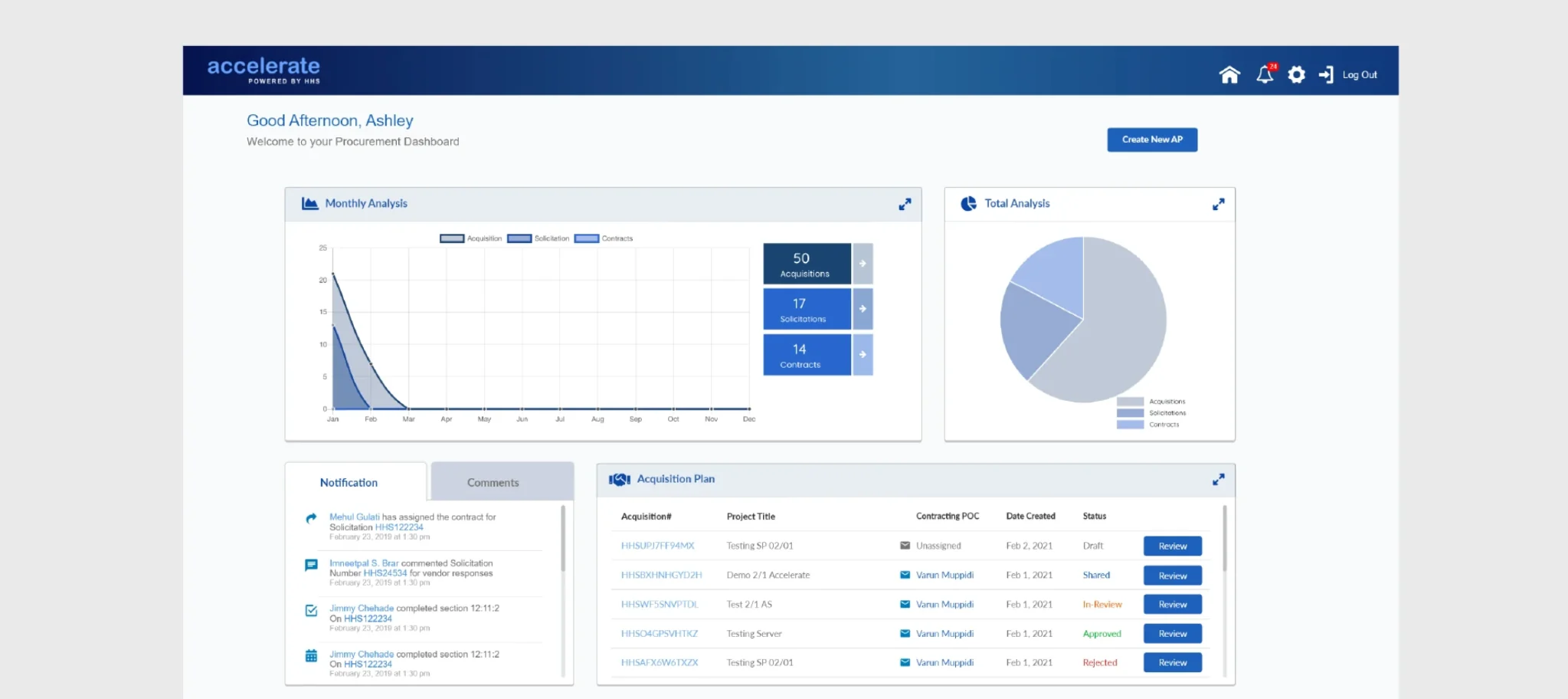Click the Mehul Gulati name link
This screenshot has height=699, width=1568.
[354, 517]
